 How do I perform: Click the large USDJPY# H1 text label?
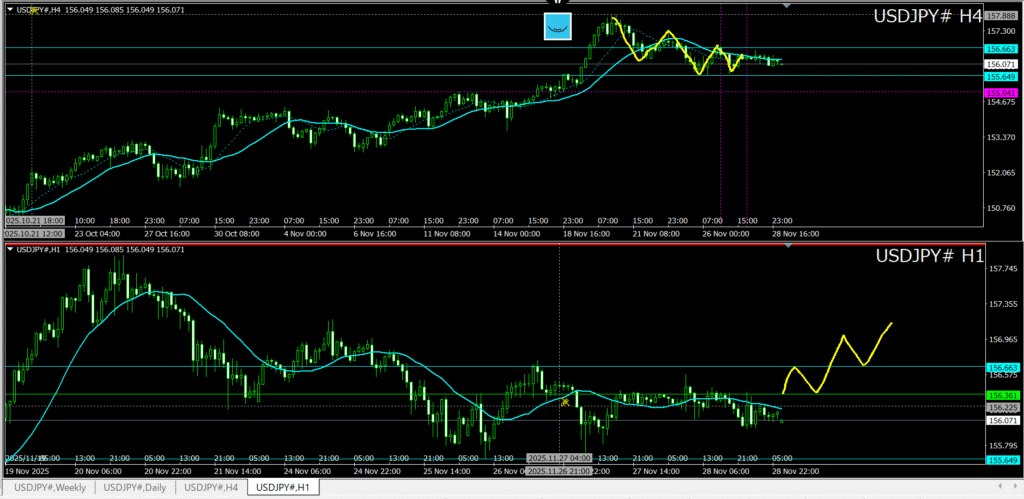click(x=929, y=256)
